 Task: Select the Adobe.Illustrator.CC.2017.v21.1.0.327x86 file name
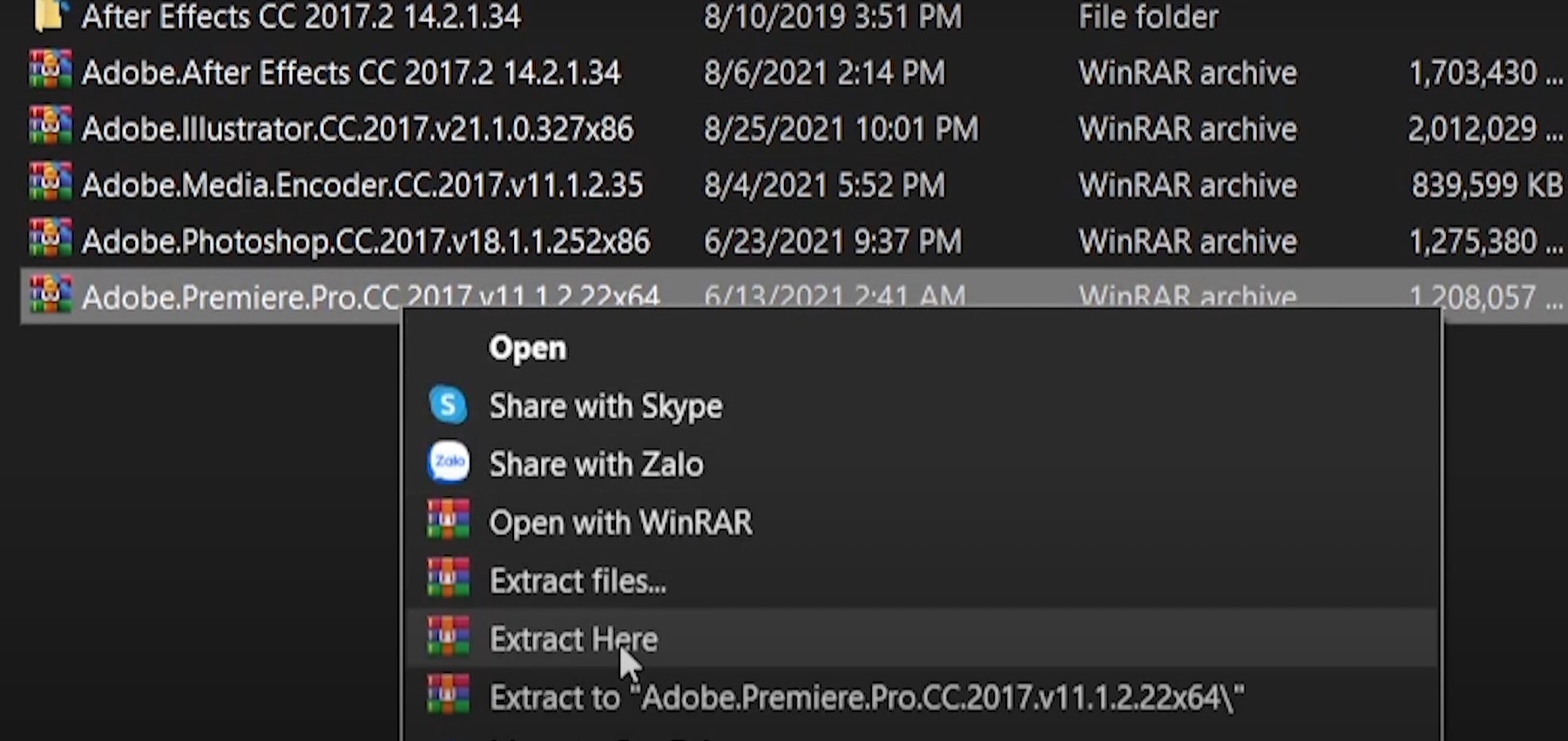pyautogui.click(x=357, y=129)
